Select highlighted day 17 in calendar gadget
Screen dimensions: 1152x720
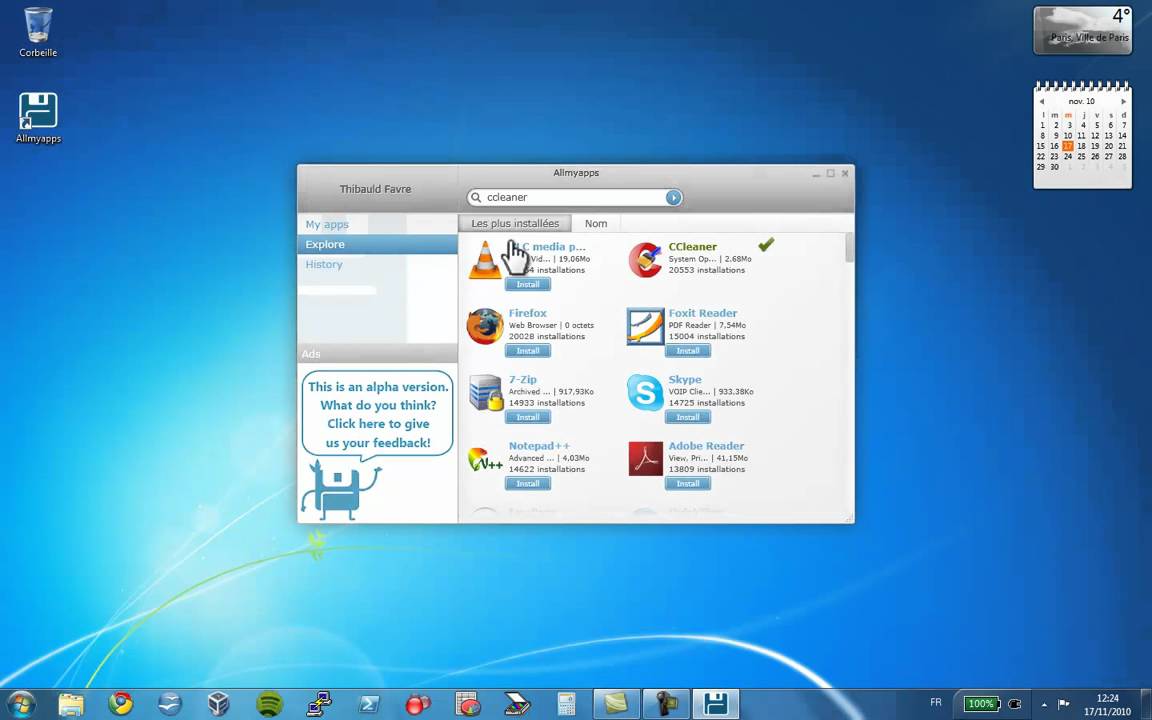[1068, 145]
